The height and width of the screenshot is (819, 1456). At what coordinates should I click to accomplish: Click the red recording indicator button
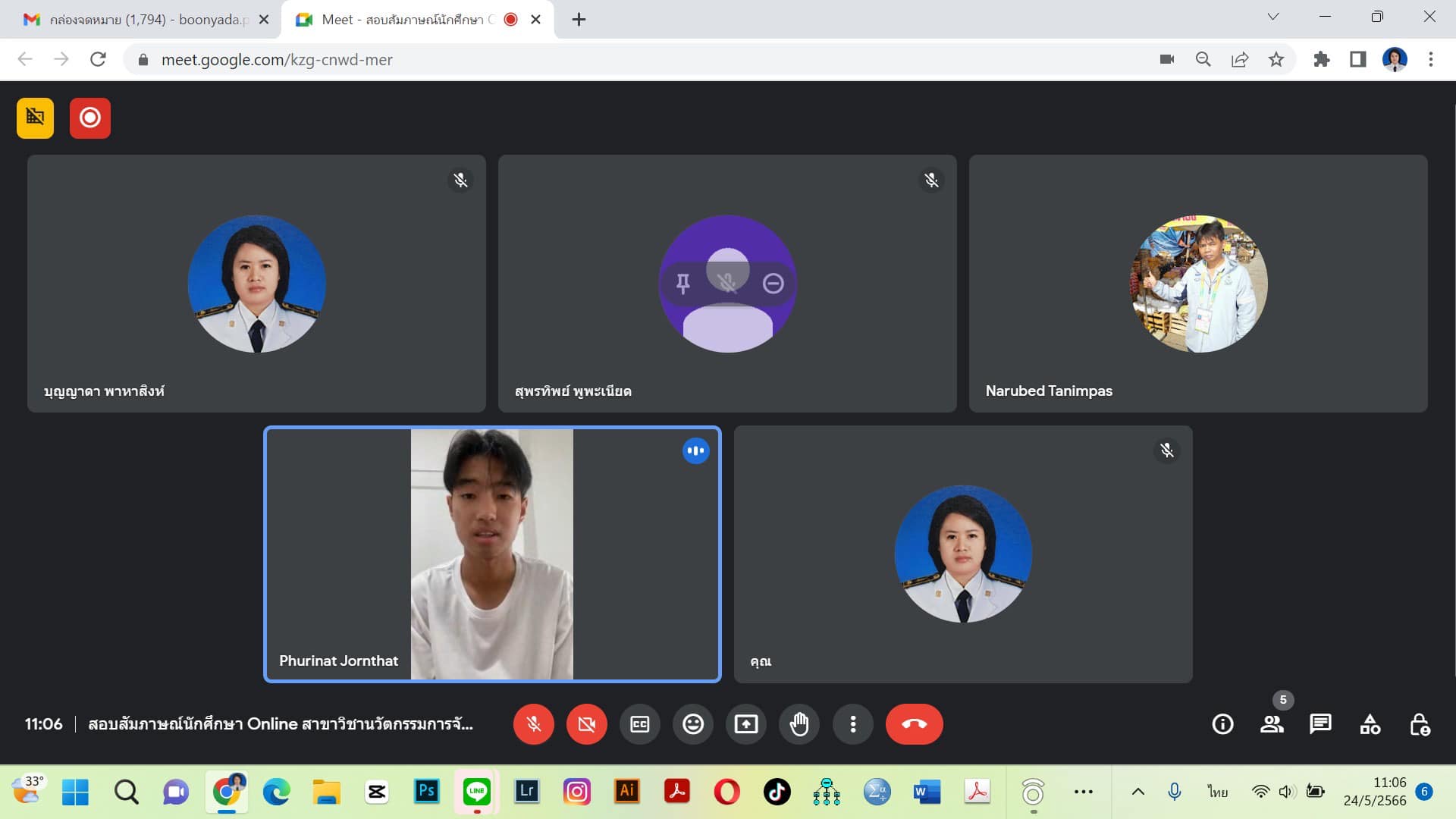point(90,118)
